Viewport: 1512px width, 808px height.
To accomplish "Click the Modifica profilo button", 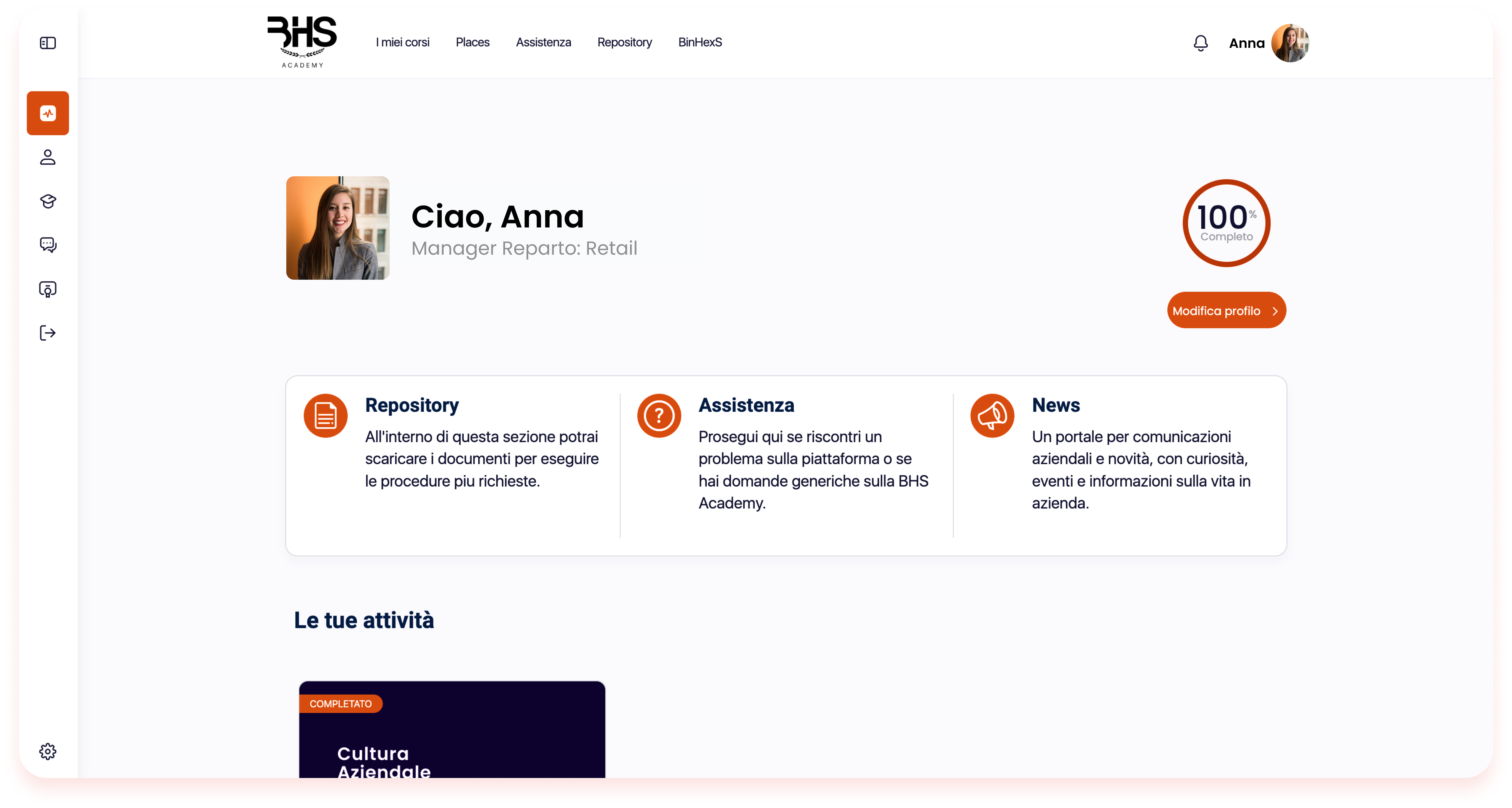I will pyautogui.click(x=1226, y=310).
